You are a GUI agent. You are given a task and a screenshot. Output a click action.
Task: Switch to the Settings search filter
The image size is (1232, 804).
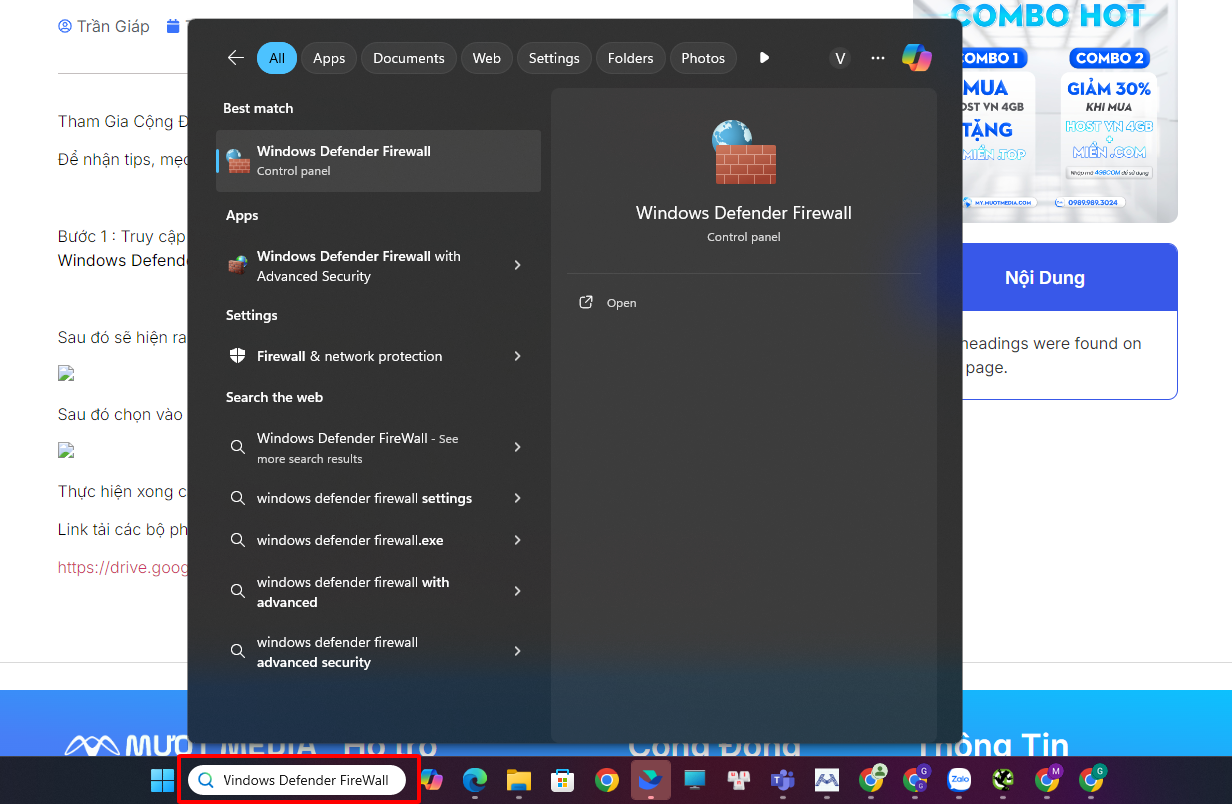pyautogui.click(x=554, y=58)
